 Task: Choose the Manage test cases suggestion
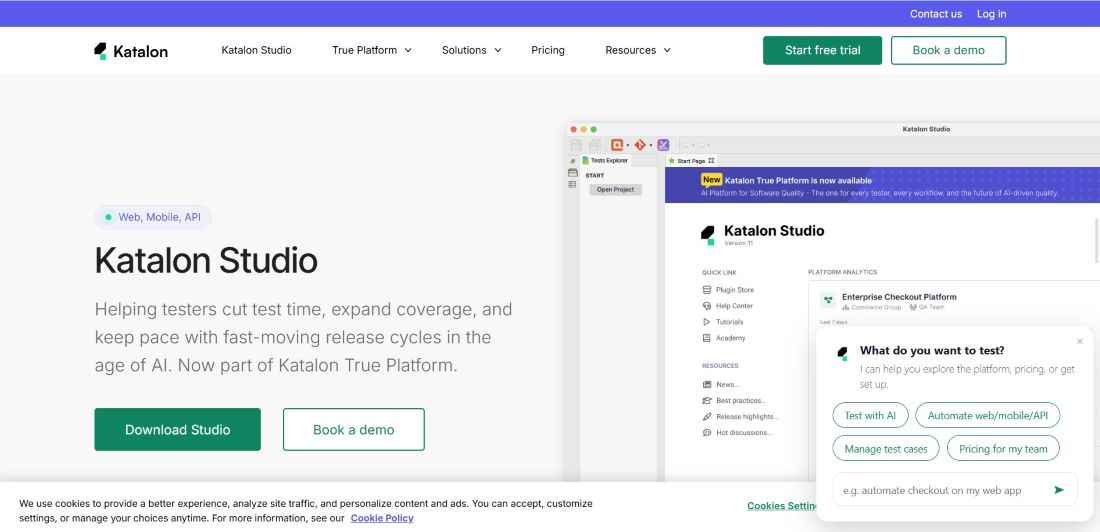(885, 448)
